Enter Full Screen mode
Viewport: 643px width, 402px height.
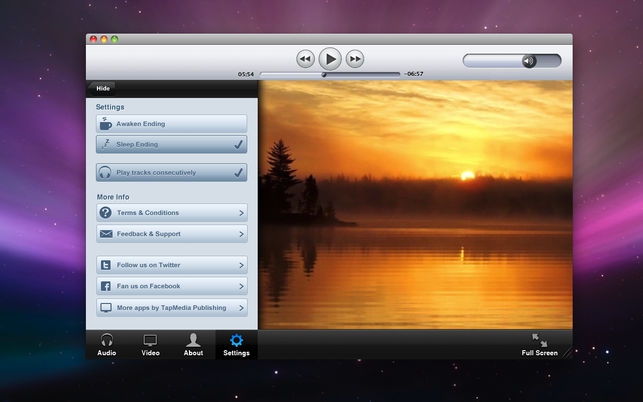point(539,345)
